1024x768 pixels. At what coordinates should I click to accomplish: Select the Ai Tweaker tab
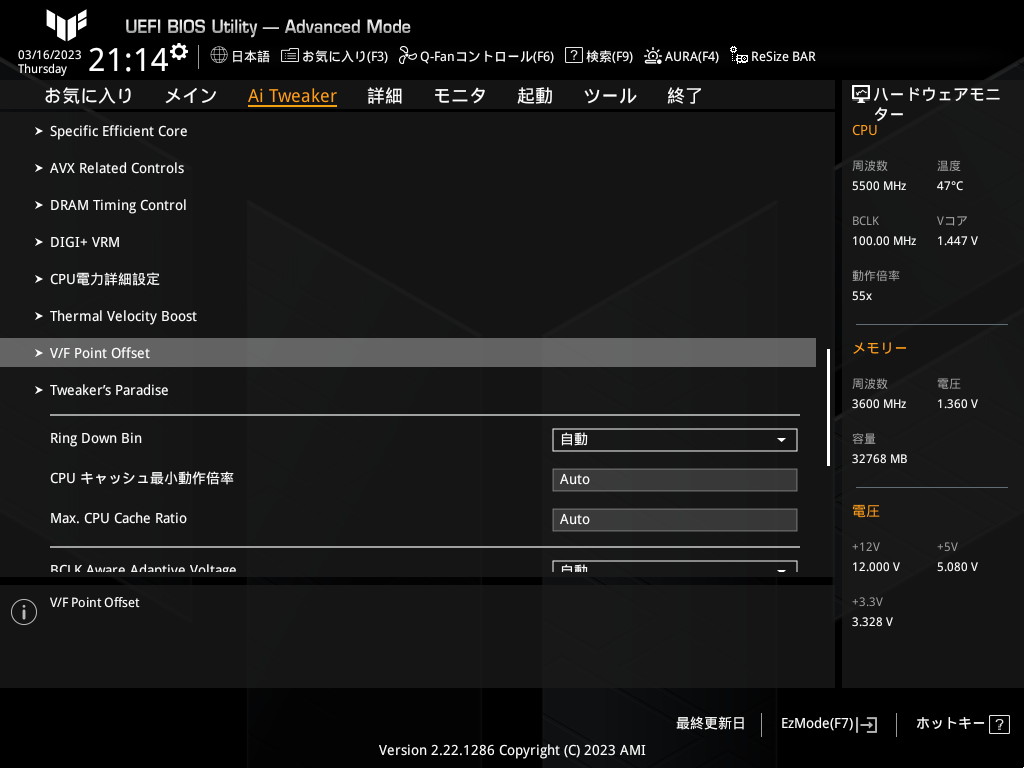click(292, 95)
